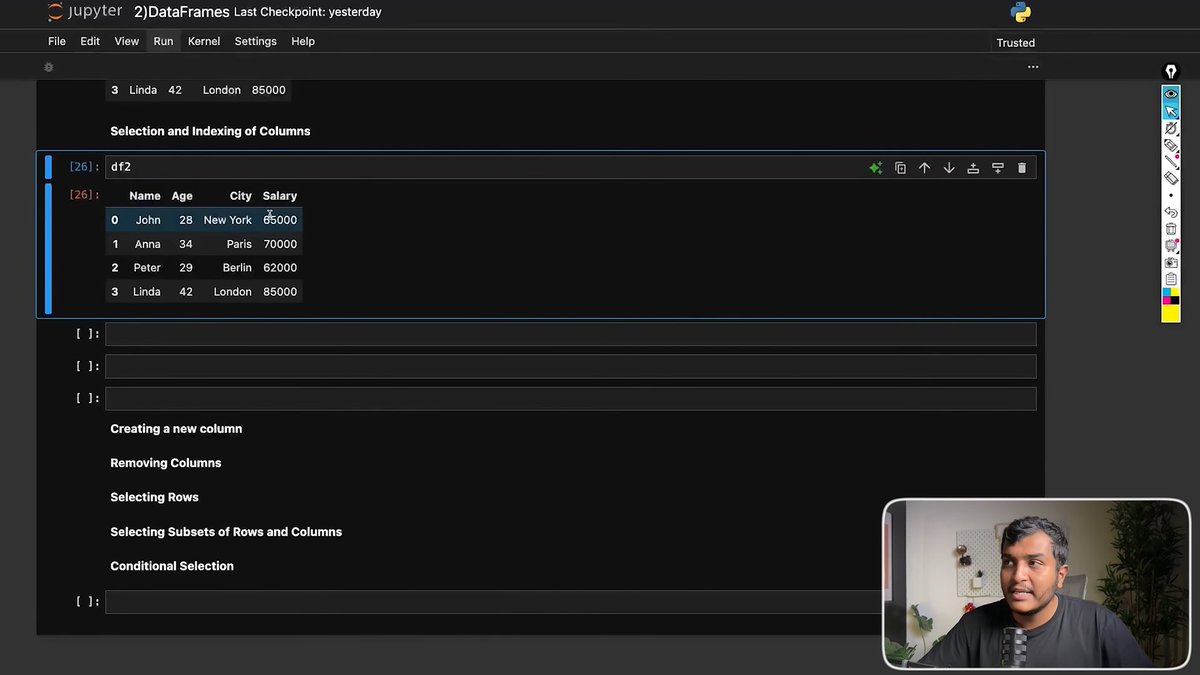Image resolution: width=1200 pixels, height=675 pixels.
Task: Open the Run menu
Action: 163,41
